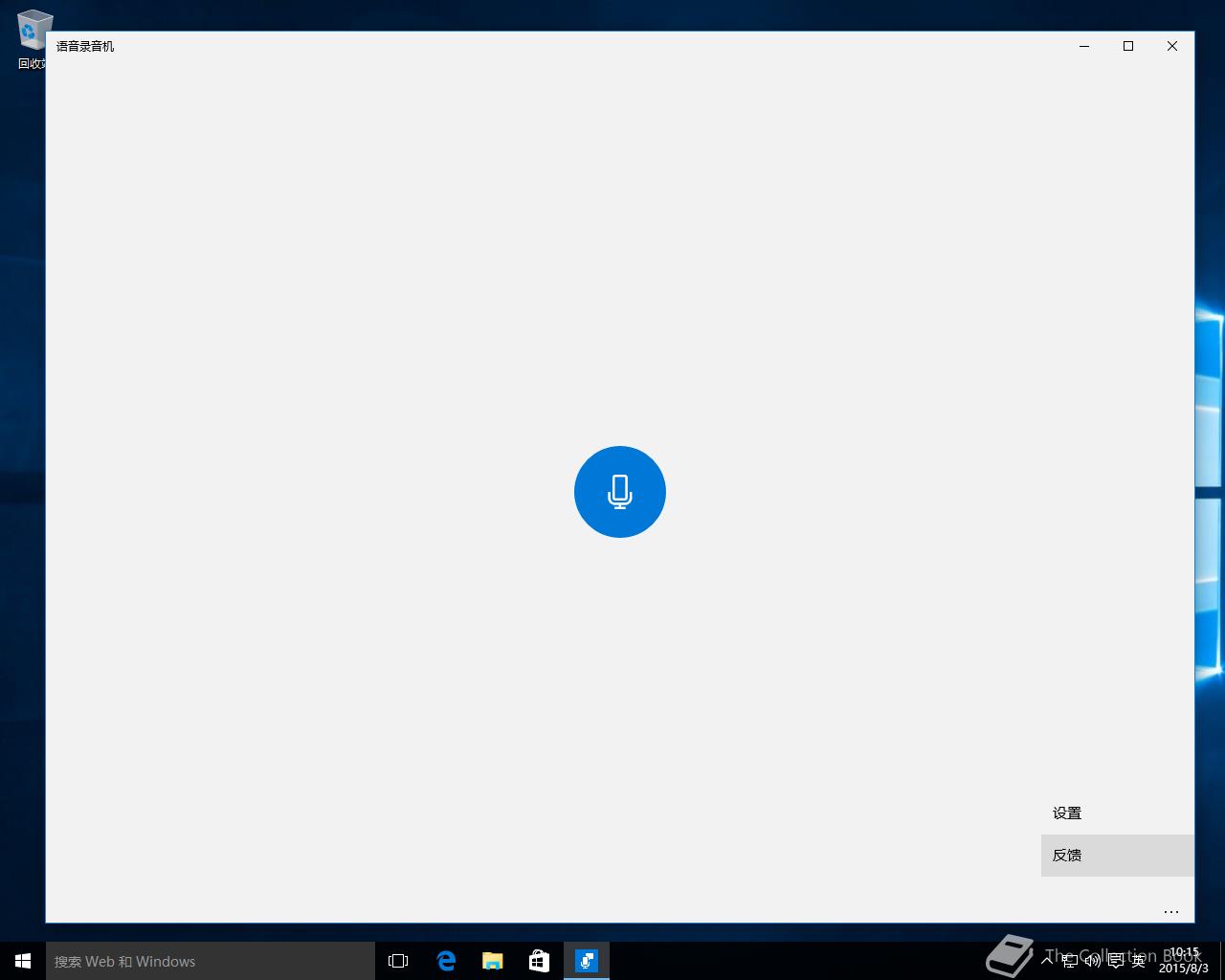Image resolution: width=1225 pixels, height=980 pixels.
Task: Minimize the 语音录音机 window
Action: (x=1084, y=46)
